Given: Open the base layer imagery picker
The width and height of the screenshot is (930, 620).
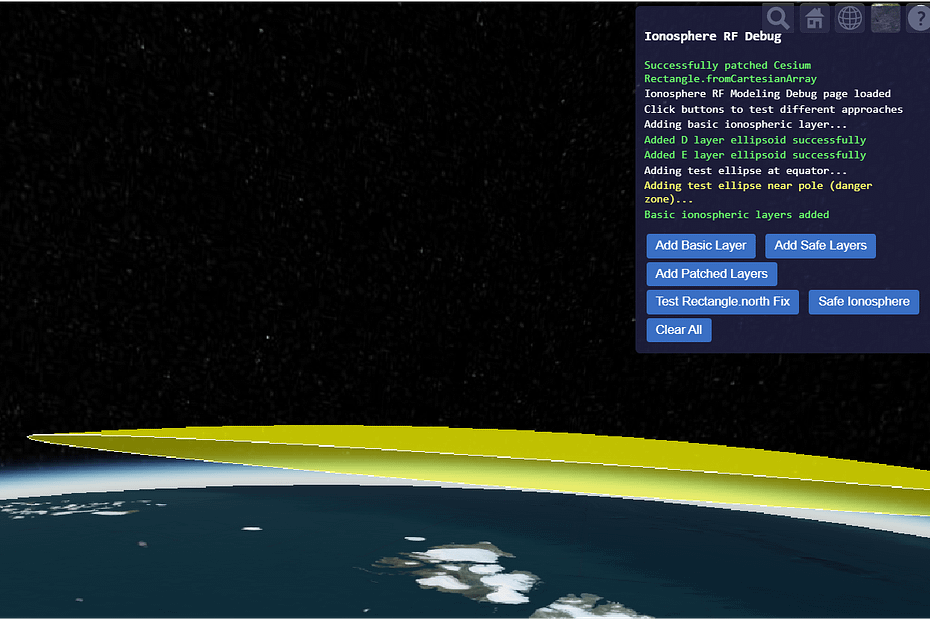Looking at the screenshot, I should click(886, 18).
